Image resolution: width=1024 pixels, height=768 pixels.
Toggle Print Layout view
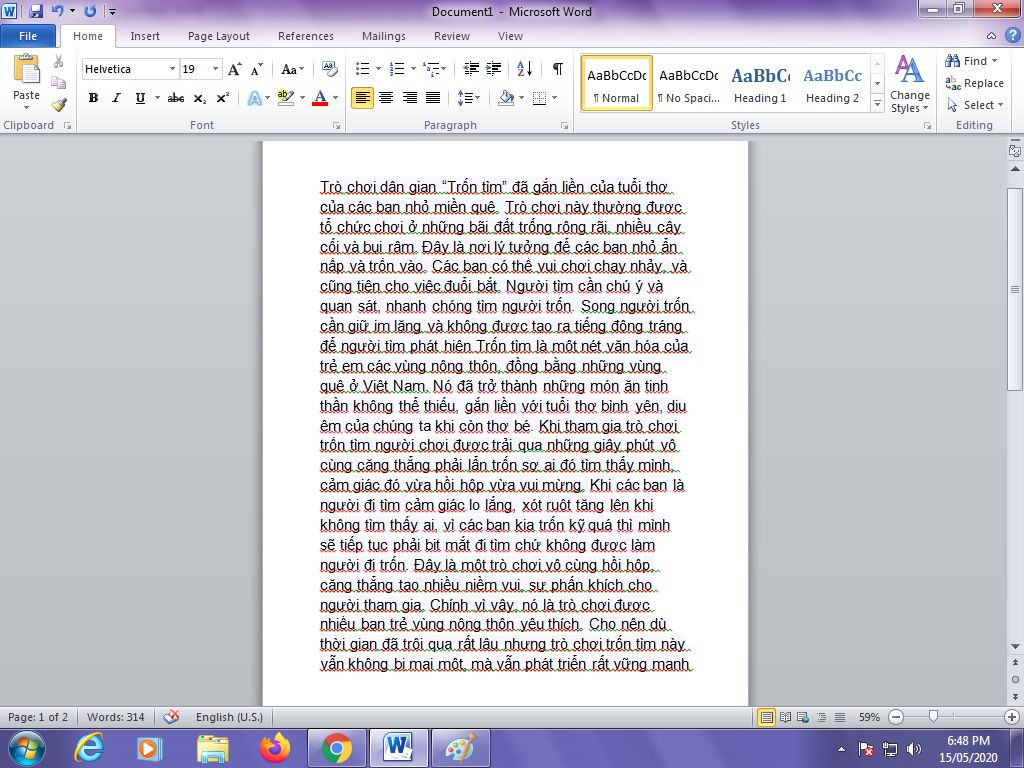(x=766, y=717)
